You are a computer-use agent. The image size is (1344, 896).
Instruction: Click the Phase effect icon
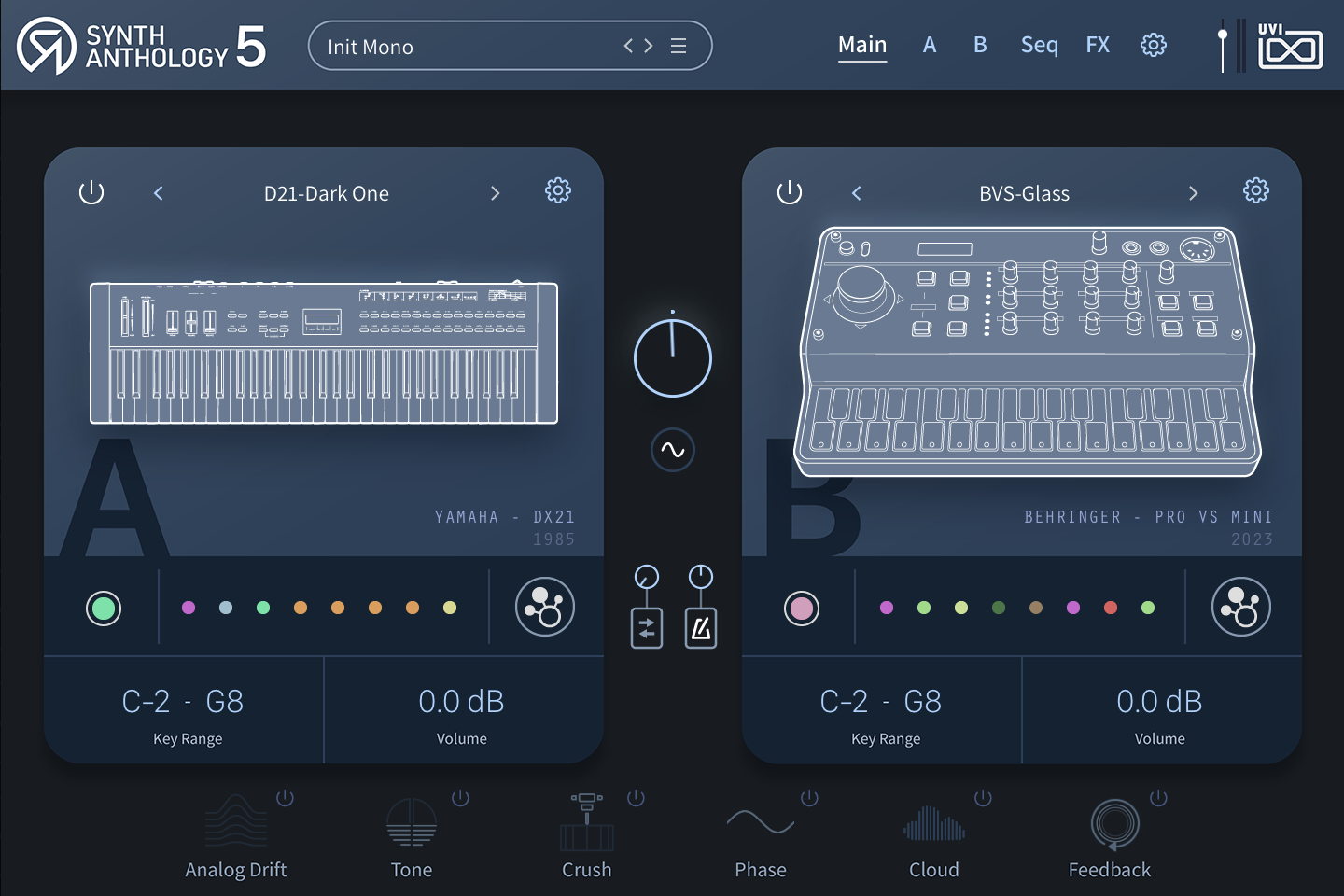761,822
